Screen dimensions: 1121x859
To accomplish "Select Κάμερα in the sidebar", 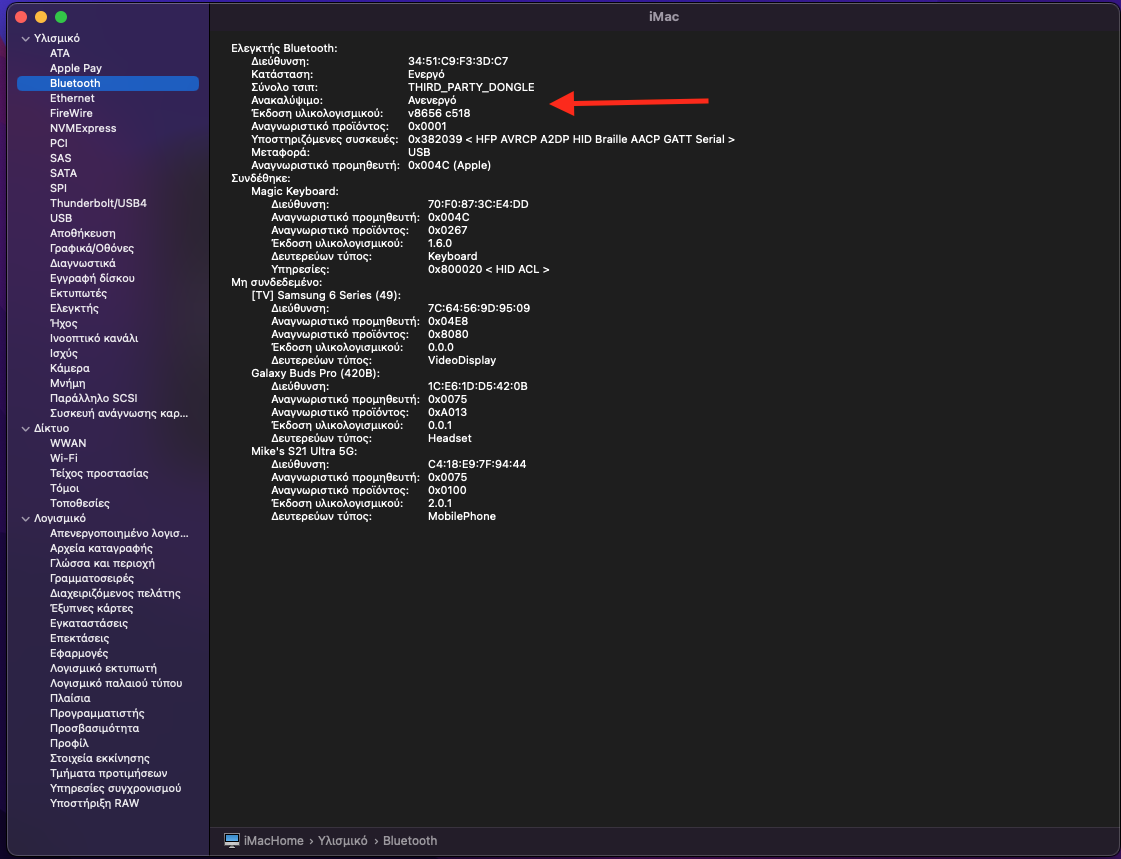I will 70,369.
